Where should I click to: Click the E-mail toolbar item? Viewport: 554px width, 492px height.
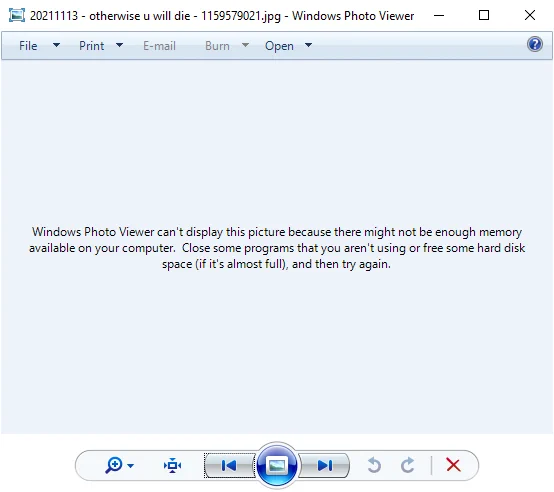pyautogui.click(x=159, y=46)
